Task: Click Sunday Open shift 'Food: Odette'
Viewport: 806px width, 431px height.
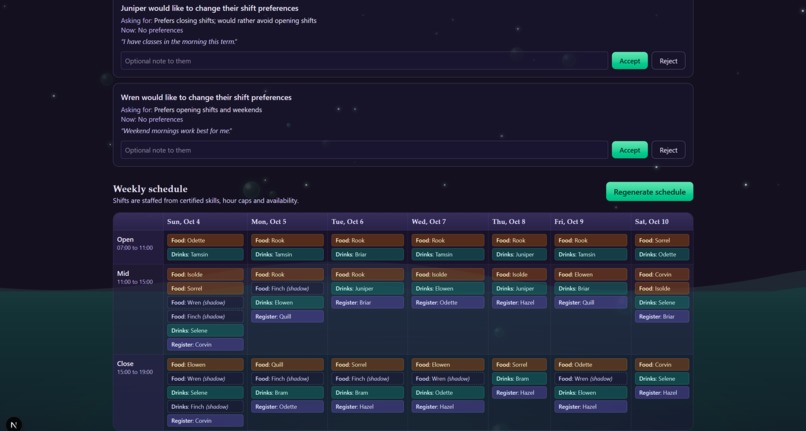Action: click(x=205, y=240)
